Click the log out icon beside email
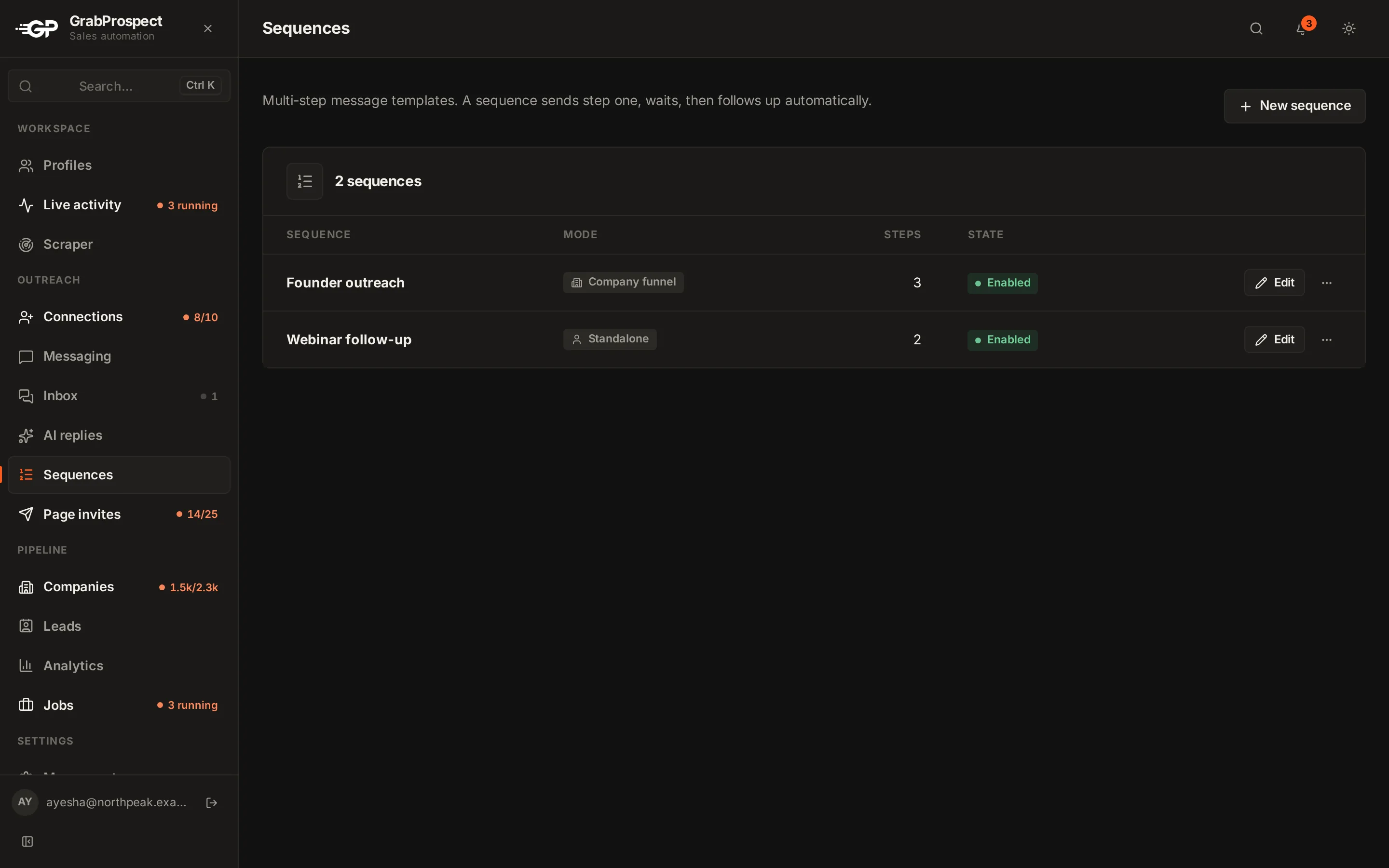 click(211, 802)
